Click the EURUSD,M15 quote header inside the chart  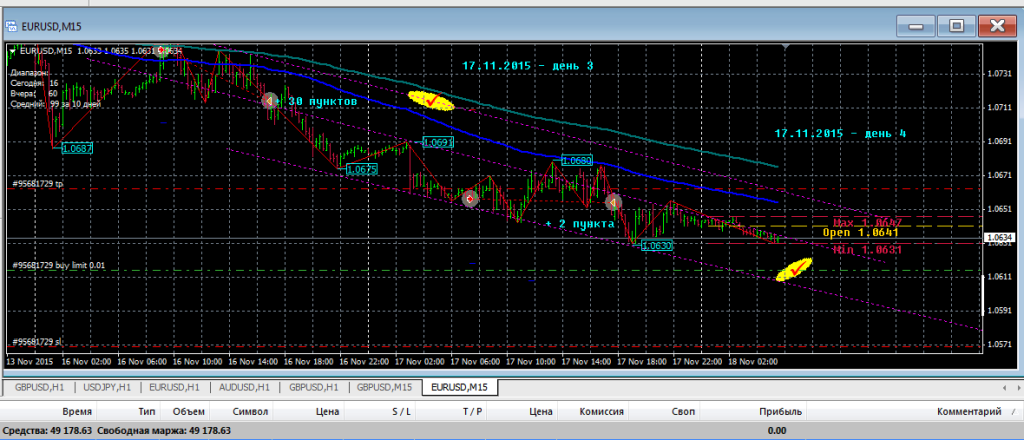pyautogui.click(x=99, y=50)
